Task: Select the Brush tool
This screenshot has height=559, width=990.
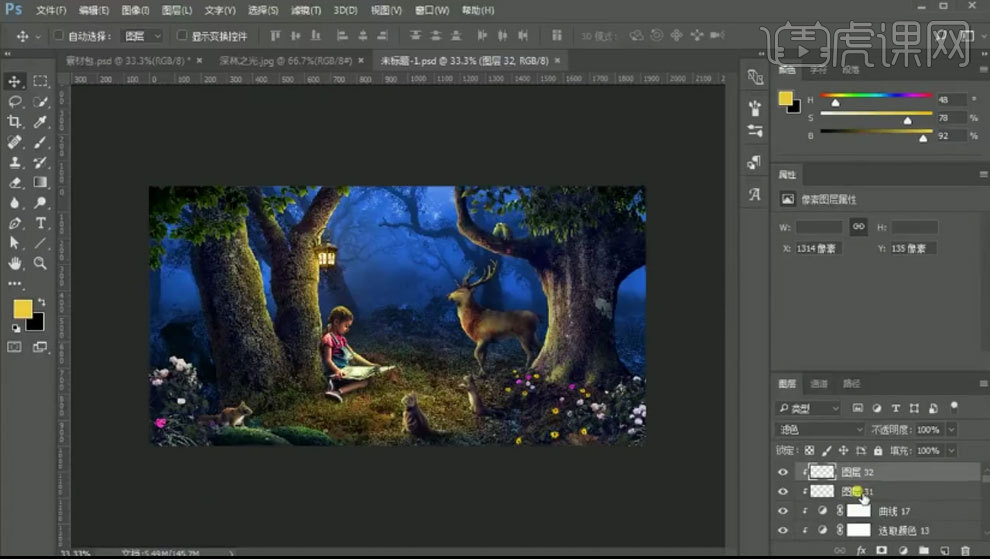Action: click(40, 142)
